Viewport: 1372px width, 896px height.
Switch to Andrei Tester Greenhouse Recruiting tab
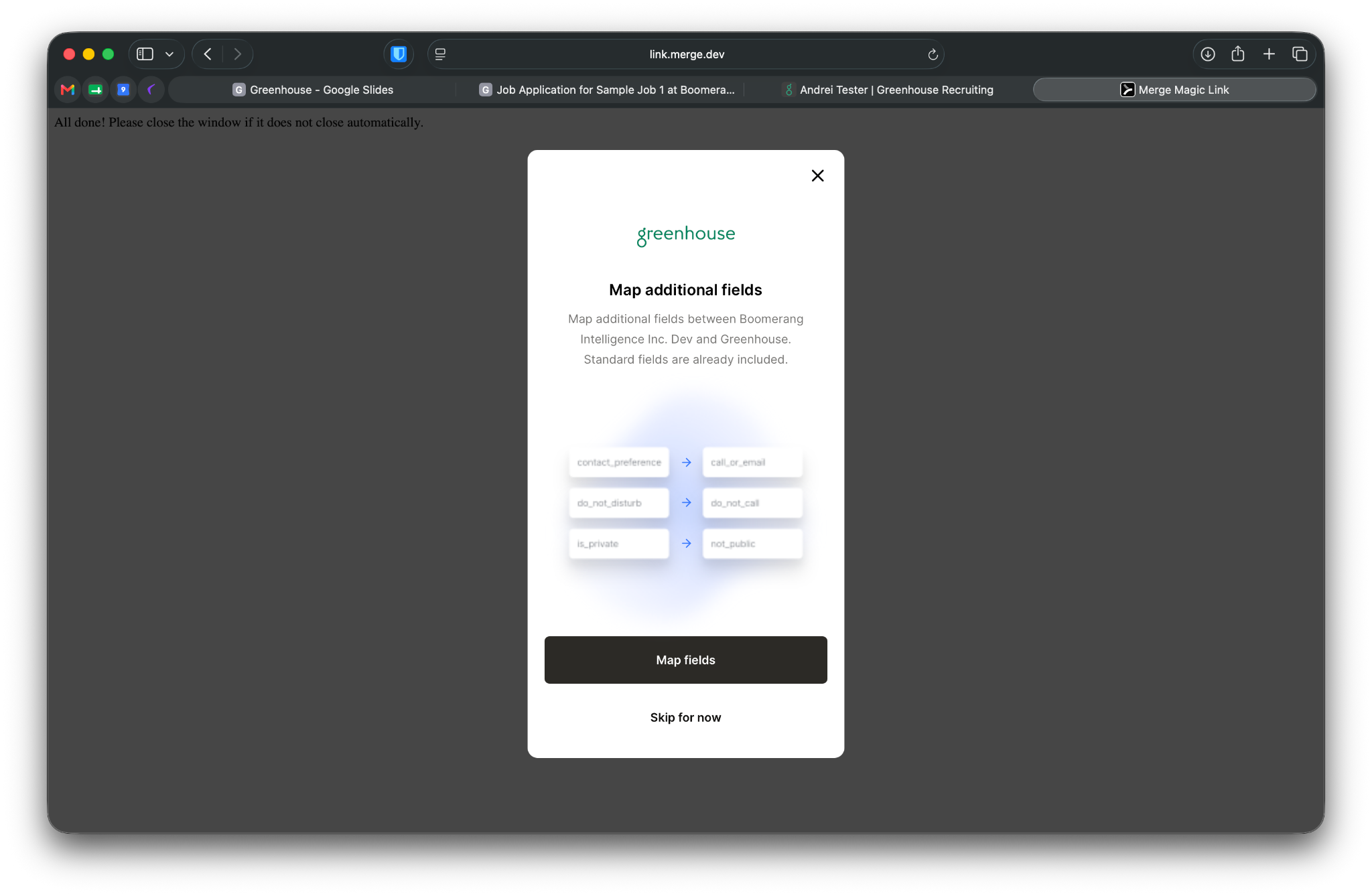[888, 90]
